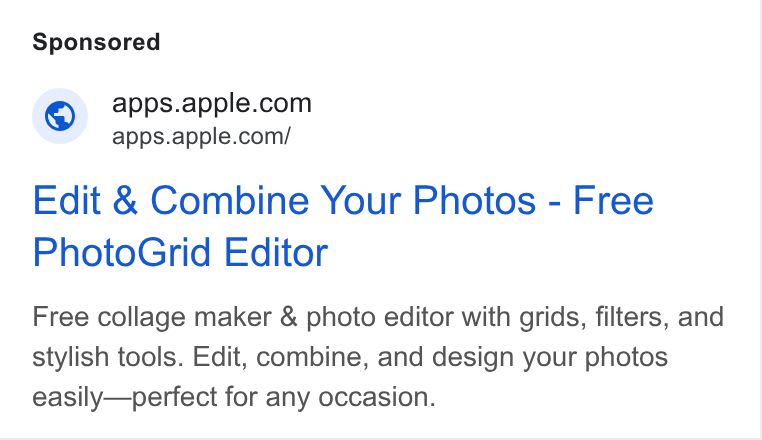The height and width of the screenshot is (440, 762).
Task: Click the word 'Edit' starting the headline
Action: pyautogui.click(x=67, y=200)
